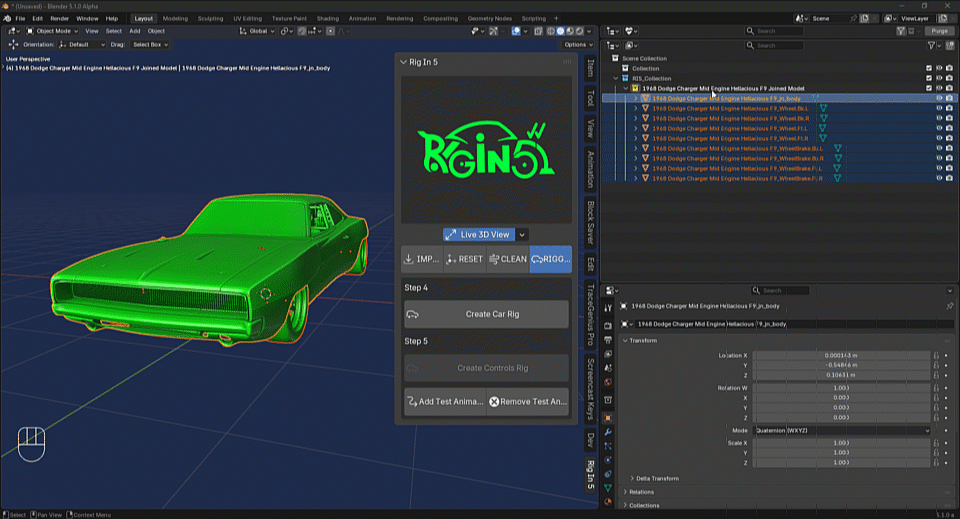Image resolution: width=960 pixels, height=519 pixels.
Task: Open the World properties tab icon
Action: click(608, 383)
